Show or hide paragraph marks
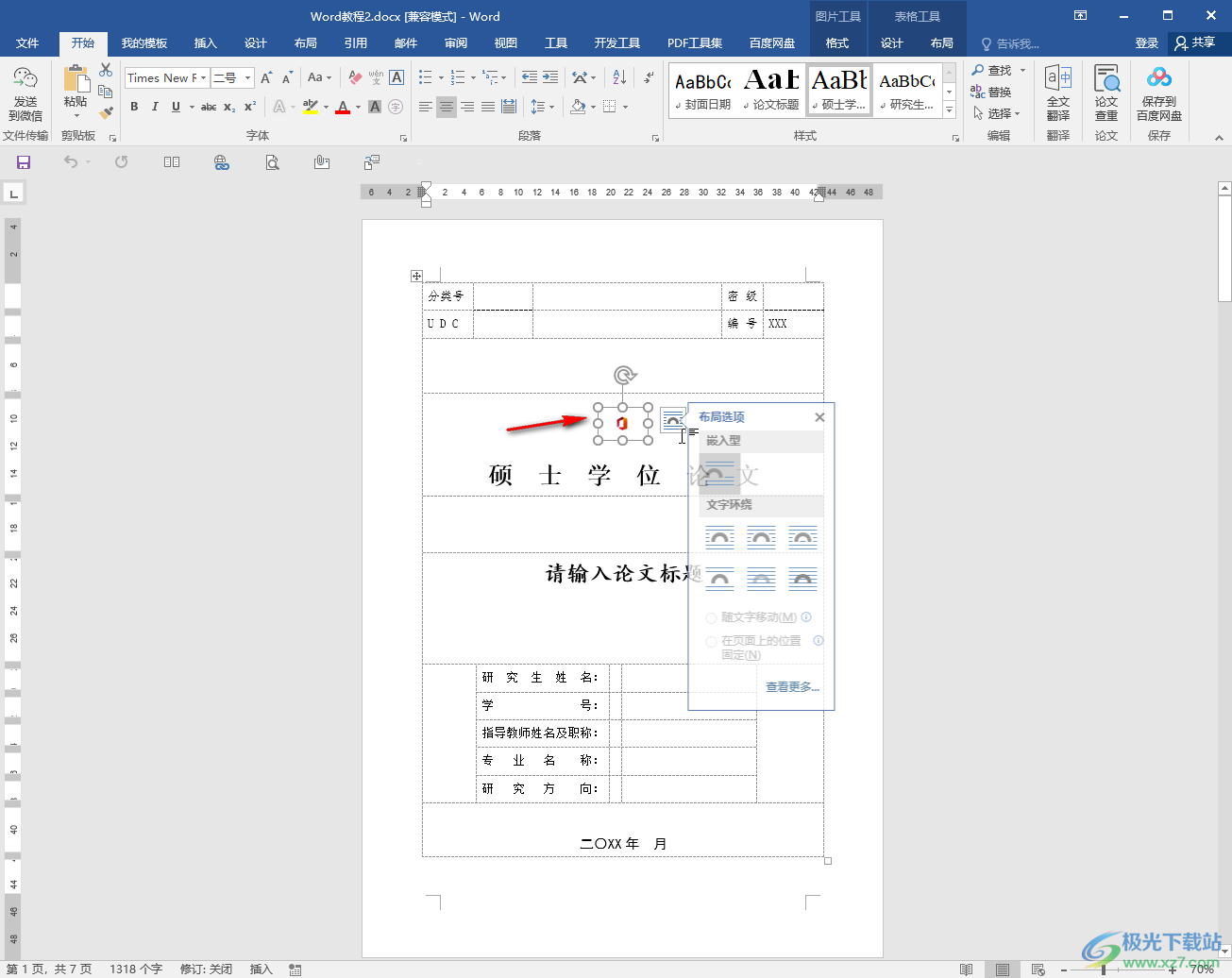This screenshot has width=1232, height=978. point(650,77)
